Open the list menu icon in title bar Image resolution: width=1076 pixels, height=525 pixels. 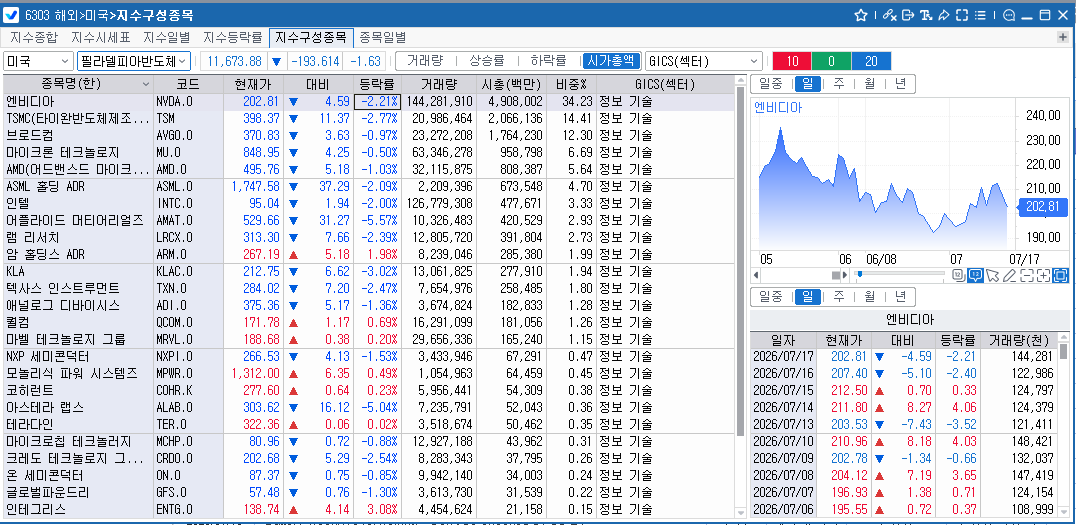[x=979, y=15]
